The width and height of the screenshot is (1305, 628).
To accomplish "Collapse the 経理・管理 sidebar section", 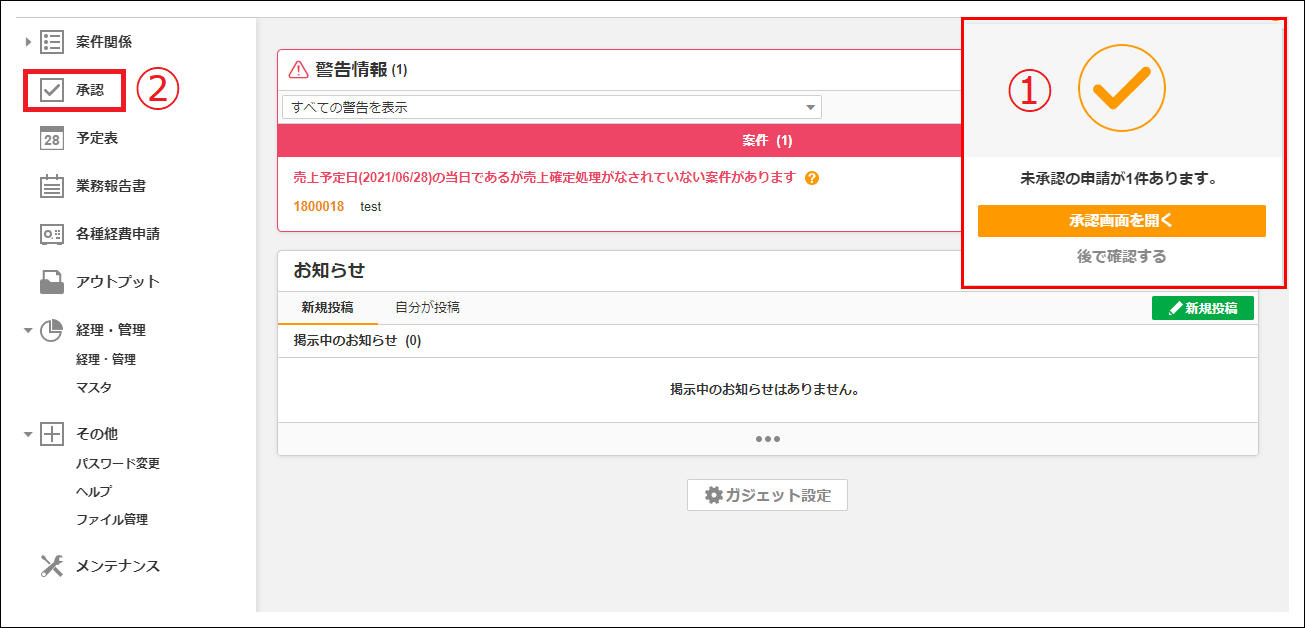I will (x=30, y=329).
